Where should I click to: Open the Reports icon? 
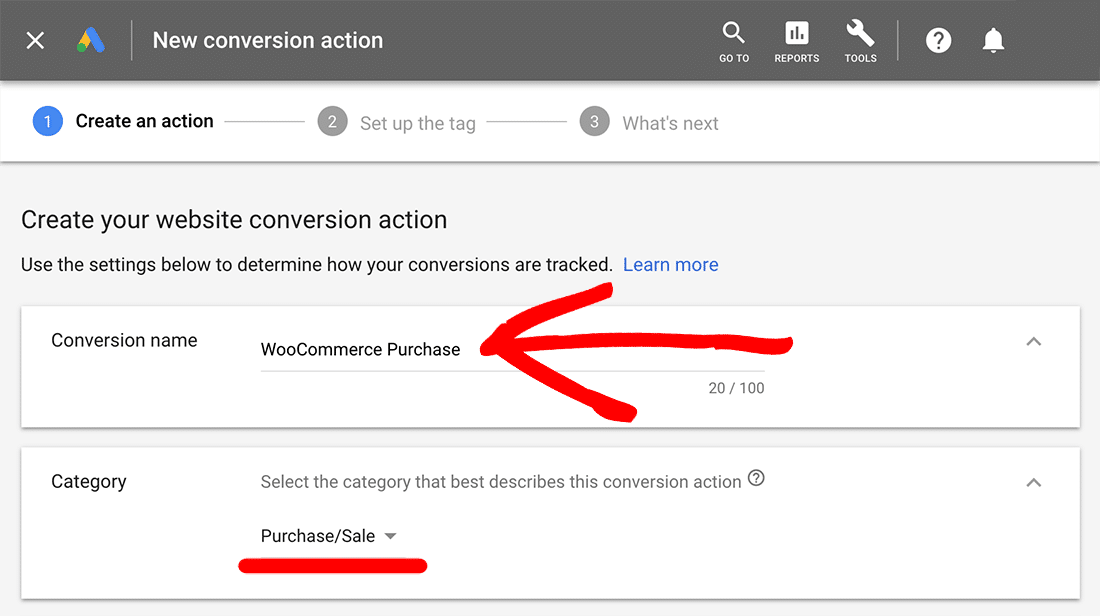point(796,42)
